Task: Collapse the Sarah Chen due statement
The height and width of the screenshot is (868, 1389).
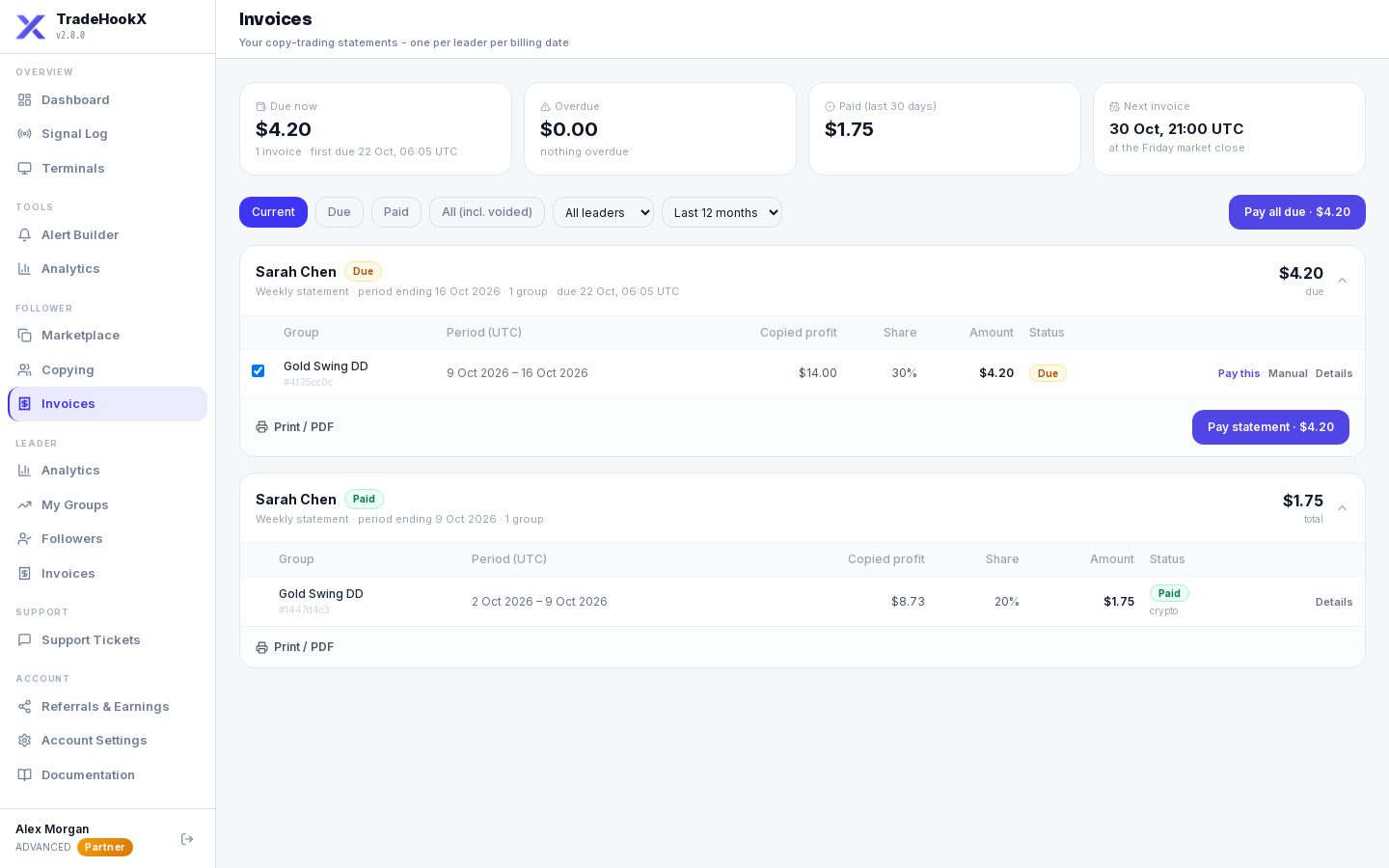Action: click(1342, 281)
